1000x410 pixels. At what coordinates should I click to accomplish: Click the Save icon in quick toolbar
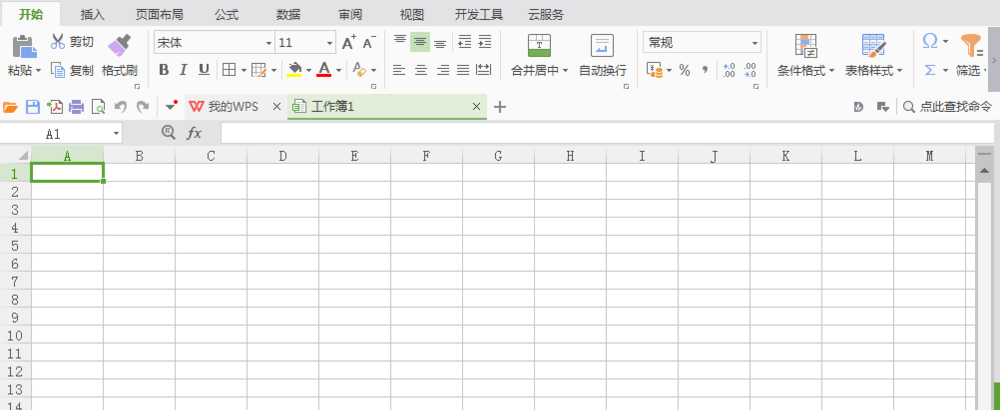[x=32, y=107]
